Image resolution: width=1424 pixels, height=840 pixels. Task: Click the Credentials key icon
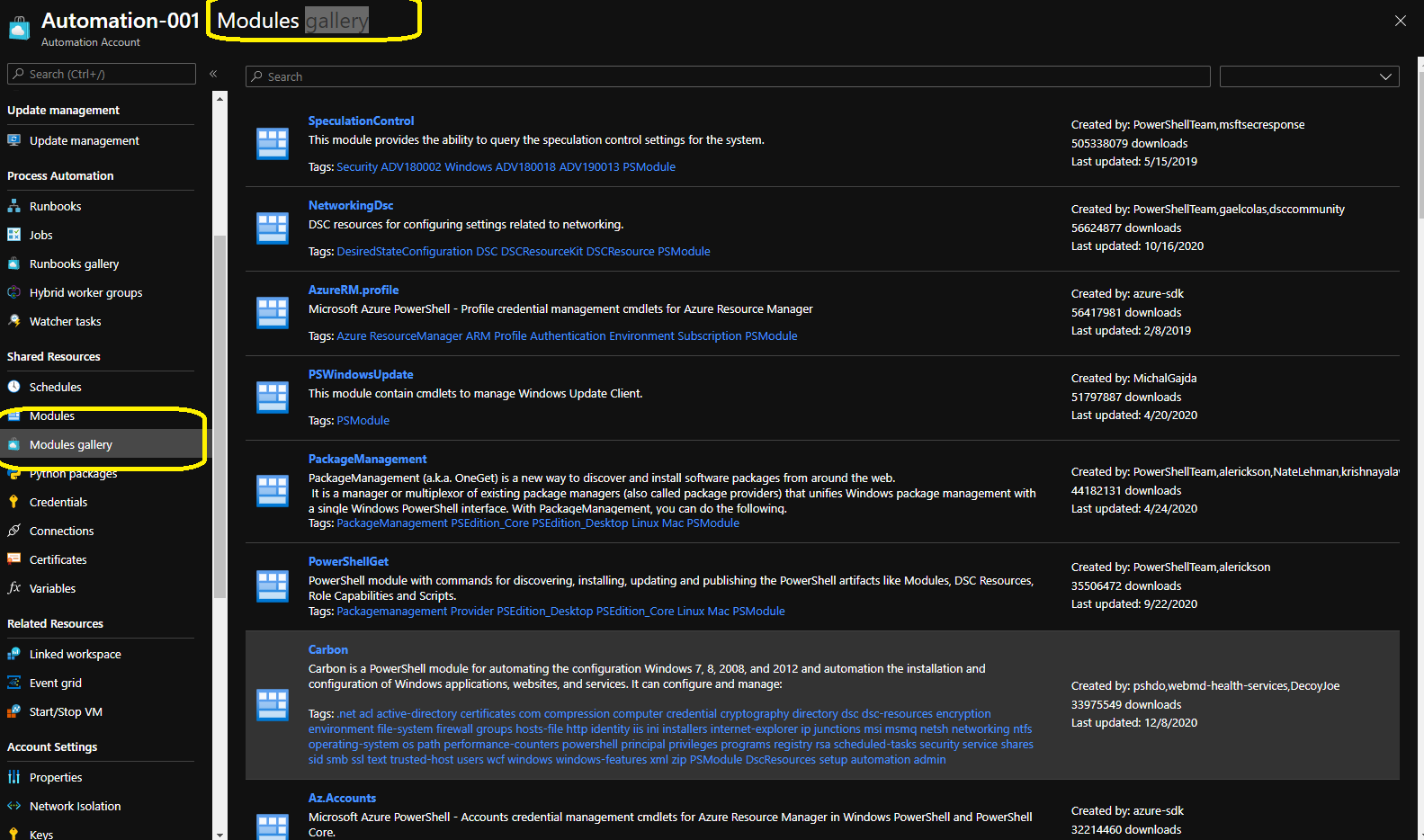click(13, 502)
